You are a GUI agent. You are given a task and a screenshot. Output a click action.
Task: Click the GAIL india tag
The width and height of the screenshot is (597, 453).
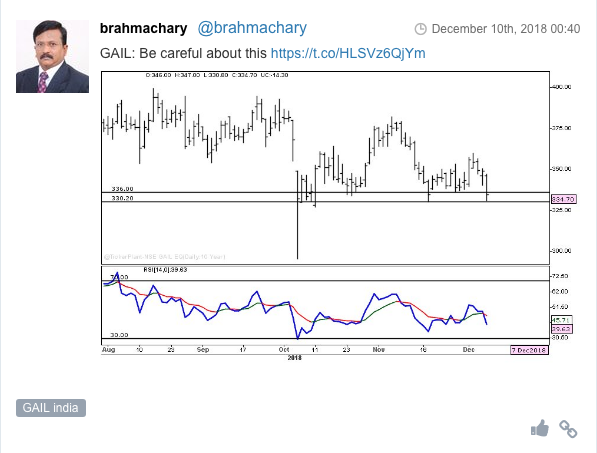point(51,408)
